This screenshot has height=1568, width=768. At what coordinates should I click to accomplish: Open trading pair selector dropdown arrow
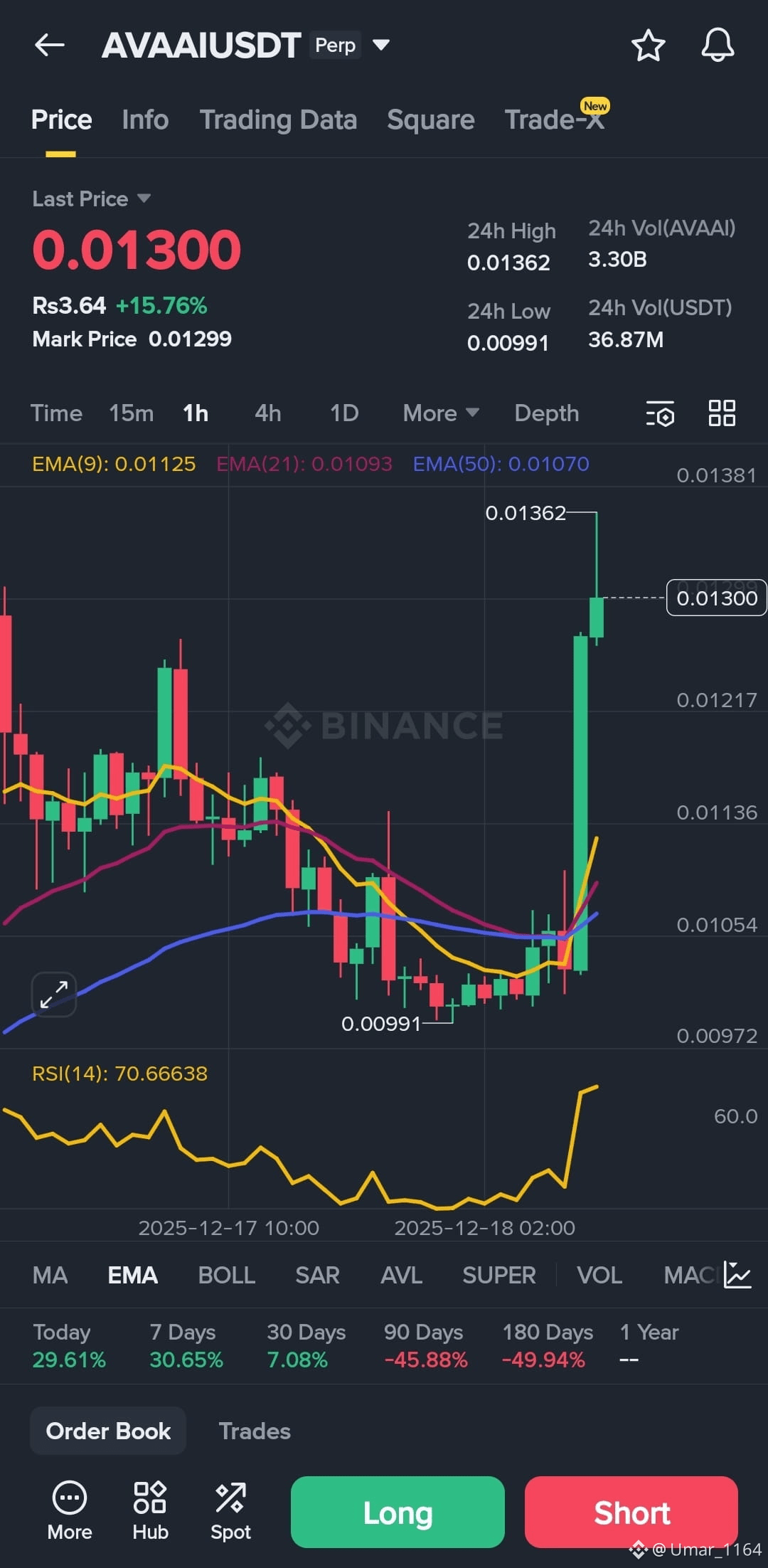tap(381, 45)
